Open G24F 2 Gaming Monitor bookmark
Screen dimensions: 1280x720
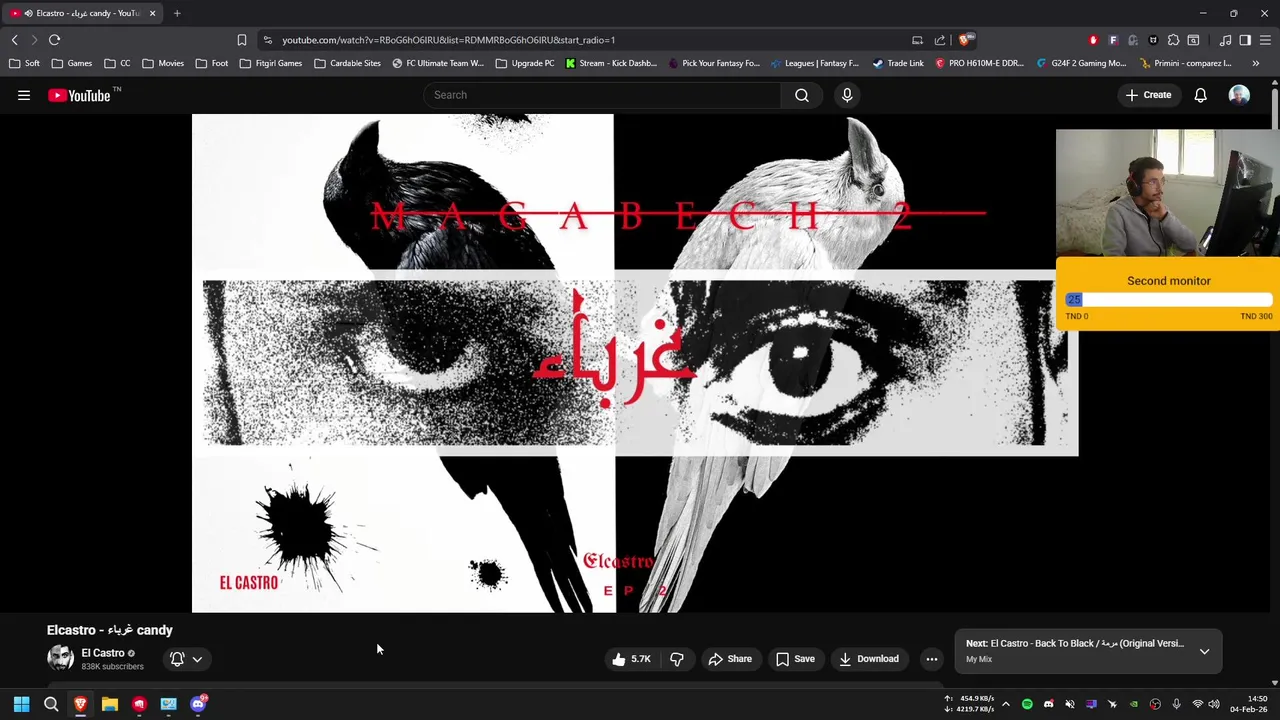pyautogui.click(x=1081, y=63)
